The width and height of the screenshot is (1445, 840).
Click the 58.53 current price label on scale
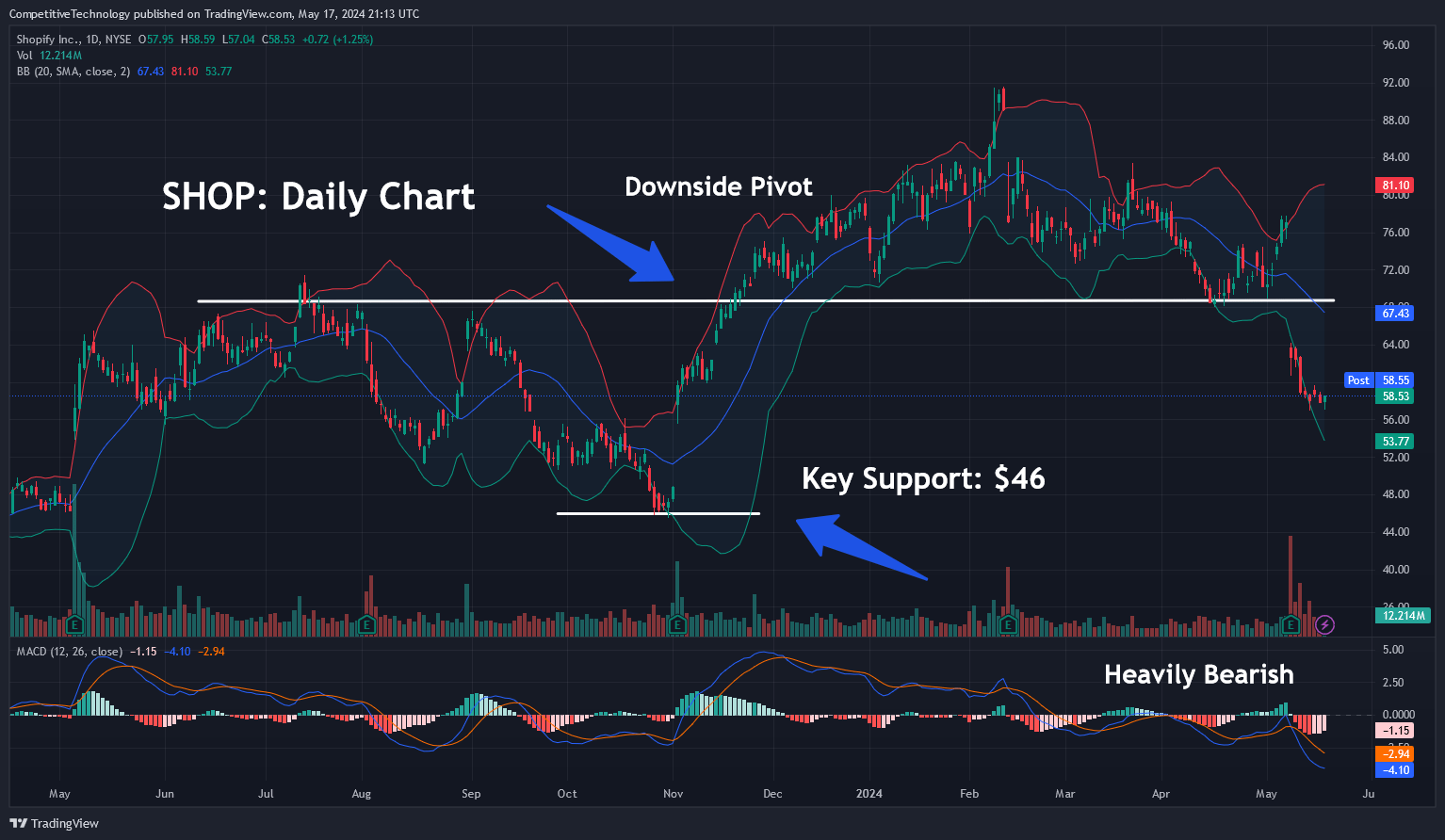coord(1395,396)
